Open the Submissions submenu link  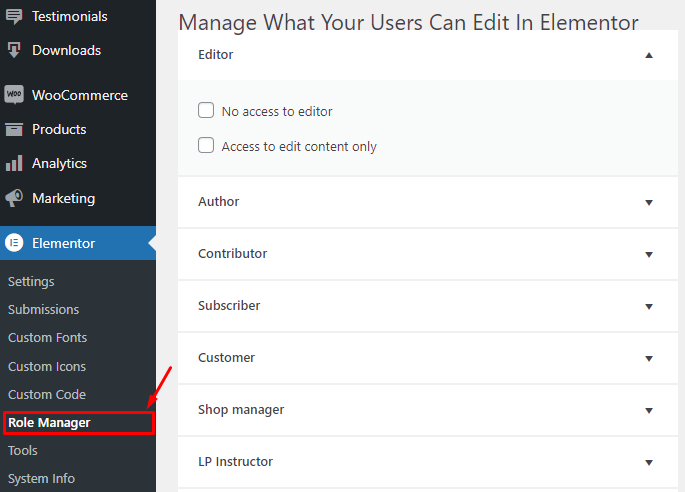coord(43,309)
